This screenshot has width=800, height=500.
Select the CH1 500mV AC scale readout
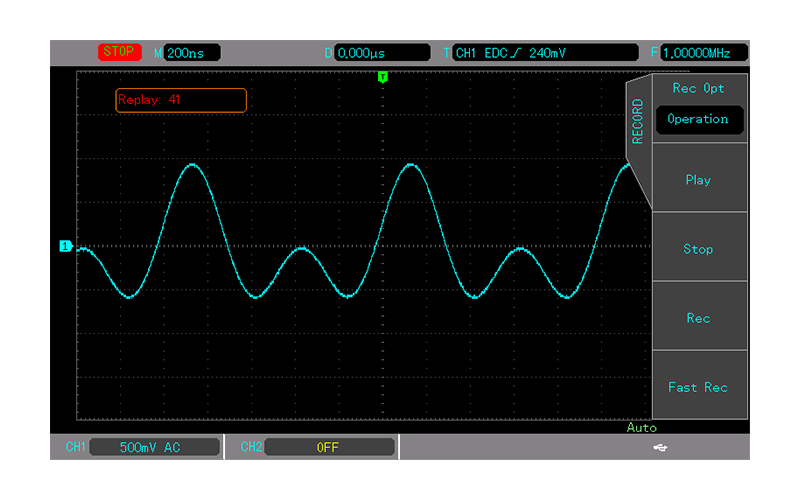point(151,447)
